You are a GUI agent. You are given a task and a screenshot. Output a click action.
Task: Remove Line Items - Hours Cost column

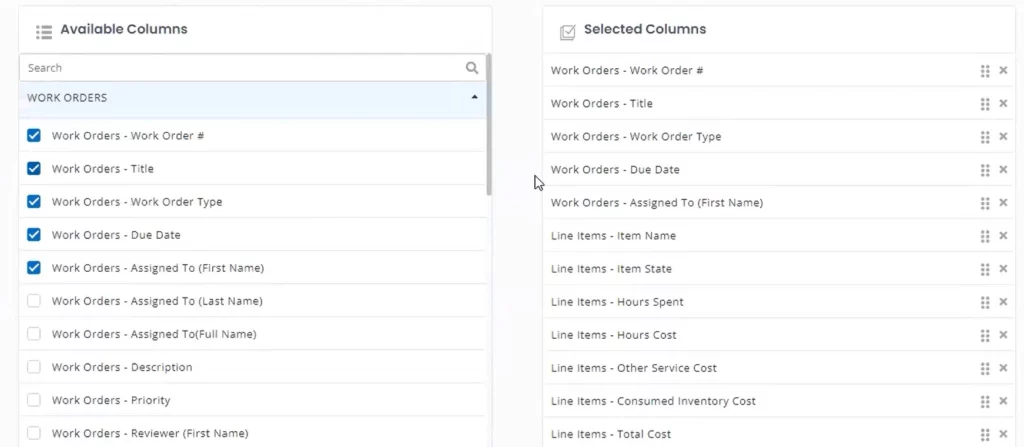pos(1003,335)
